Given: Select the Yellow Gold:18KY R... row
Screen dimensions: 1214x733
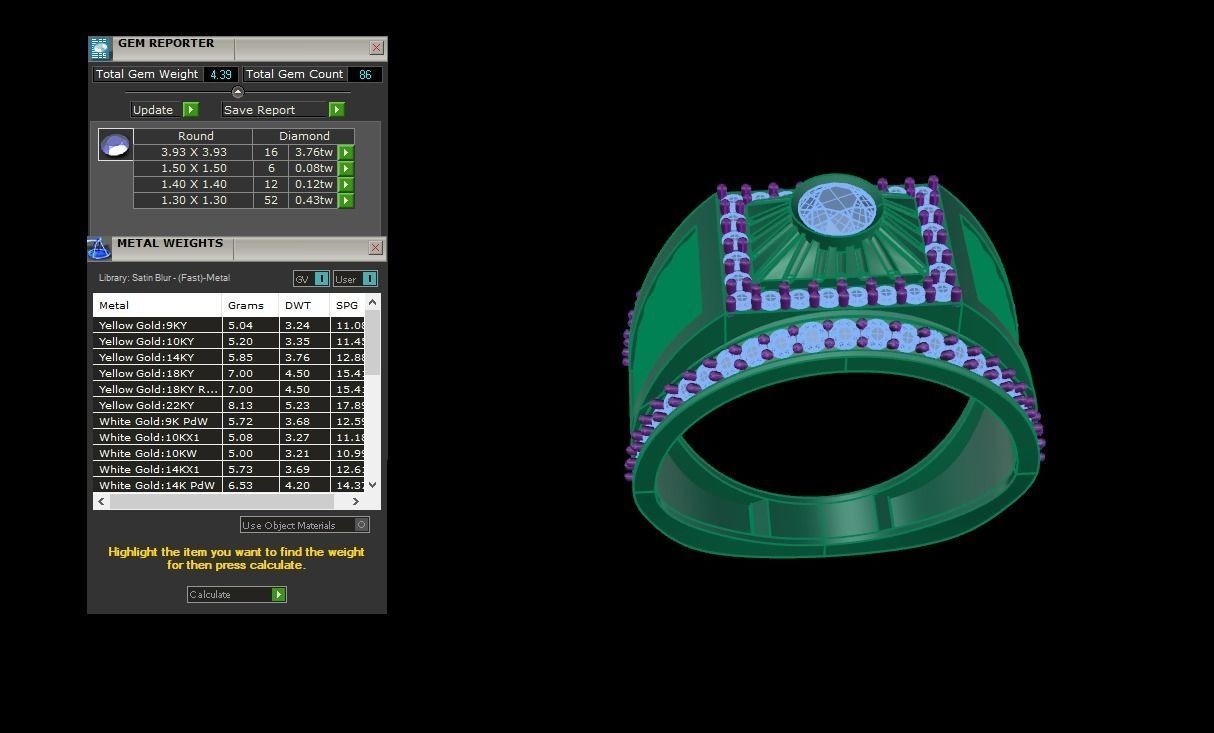Looking at the screenshot, I should (230, 389).
